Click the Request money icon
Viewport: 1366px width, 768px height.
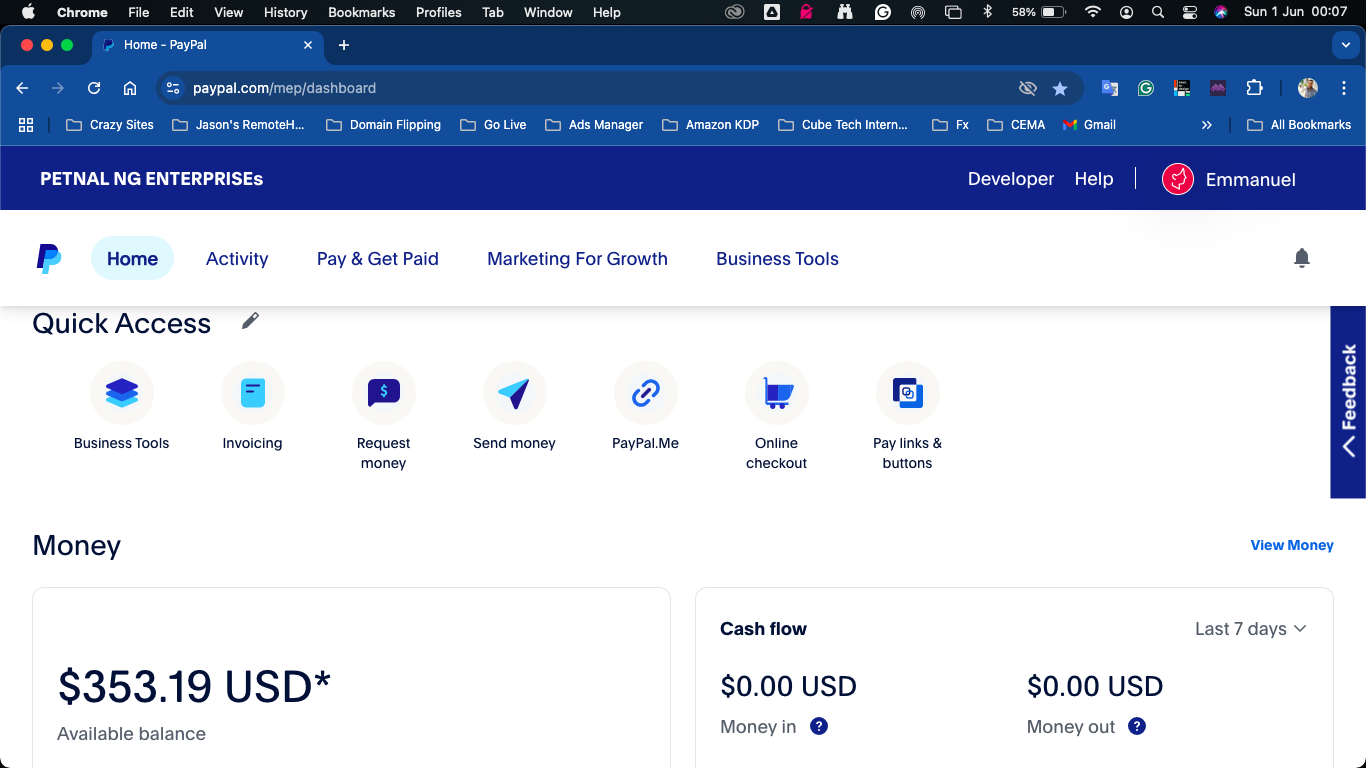(384, 393)
